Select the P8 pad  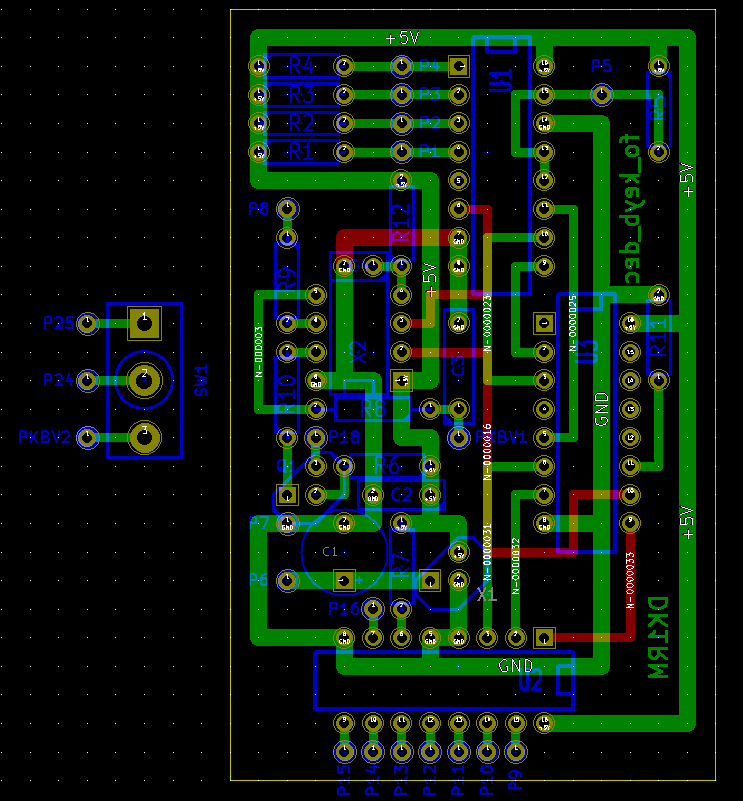(287, 208)
